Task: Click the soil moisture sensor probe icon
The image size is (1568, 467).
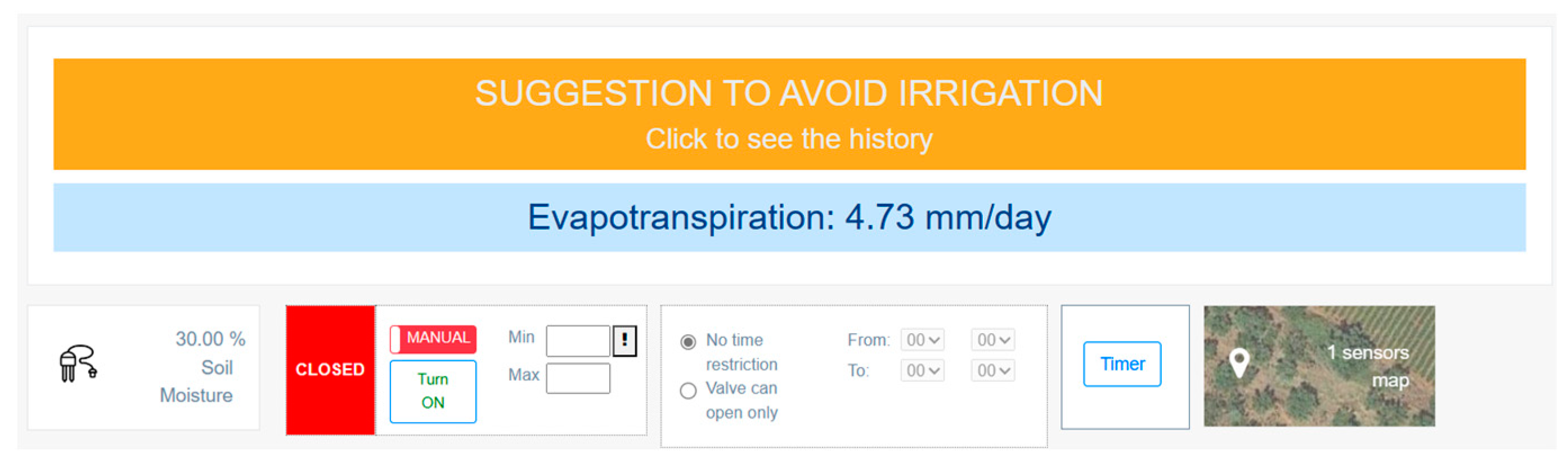Action: click(x=78, y=363)
